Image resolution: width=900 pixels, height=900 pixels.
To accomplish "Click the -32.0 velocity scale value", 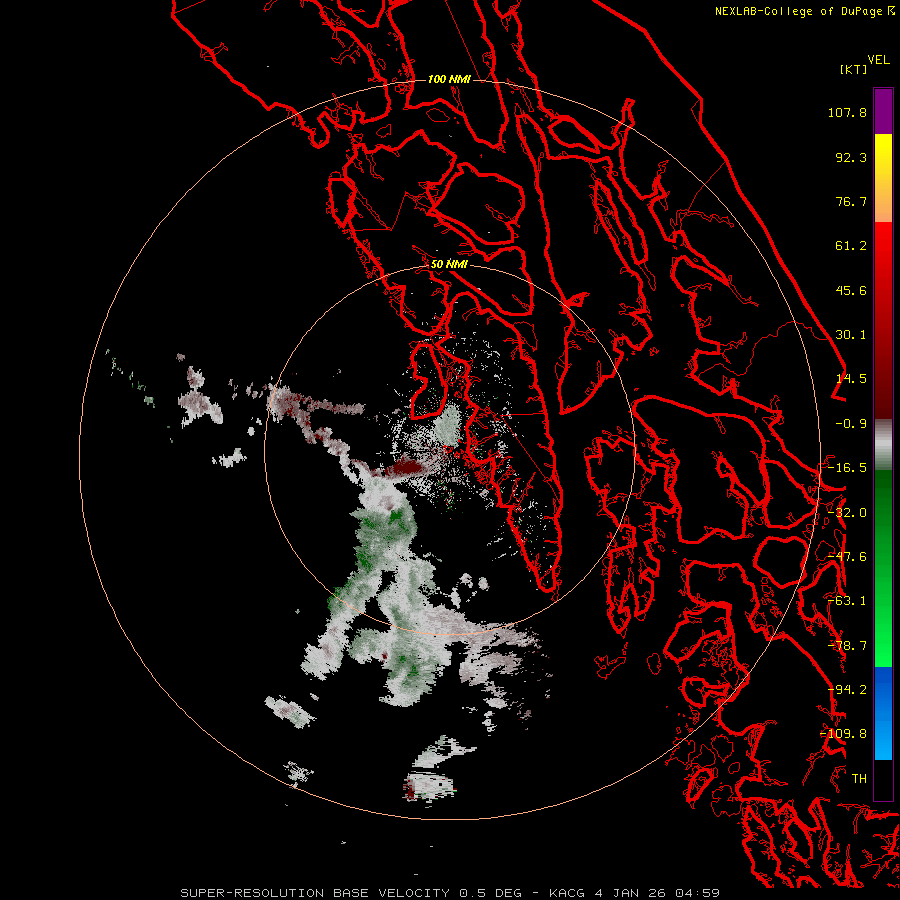I will pos(847,513).
